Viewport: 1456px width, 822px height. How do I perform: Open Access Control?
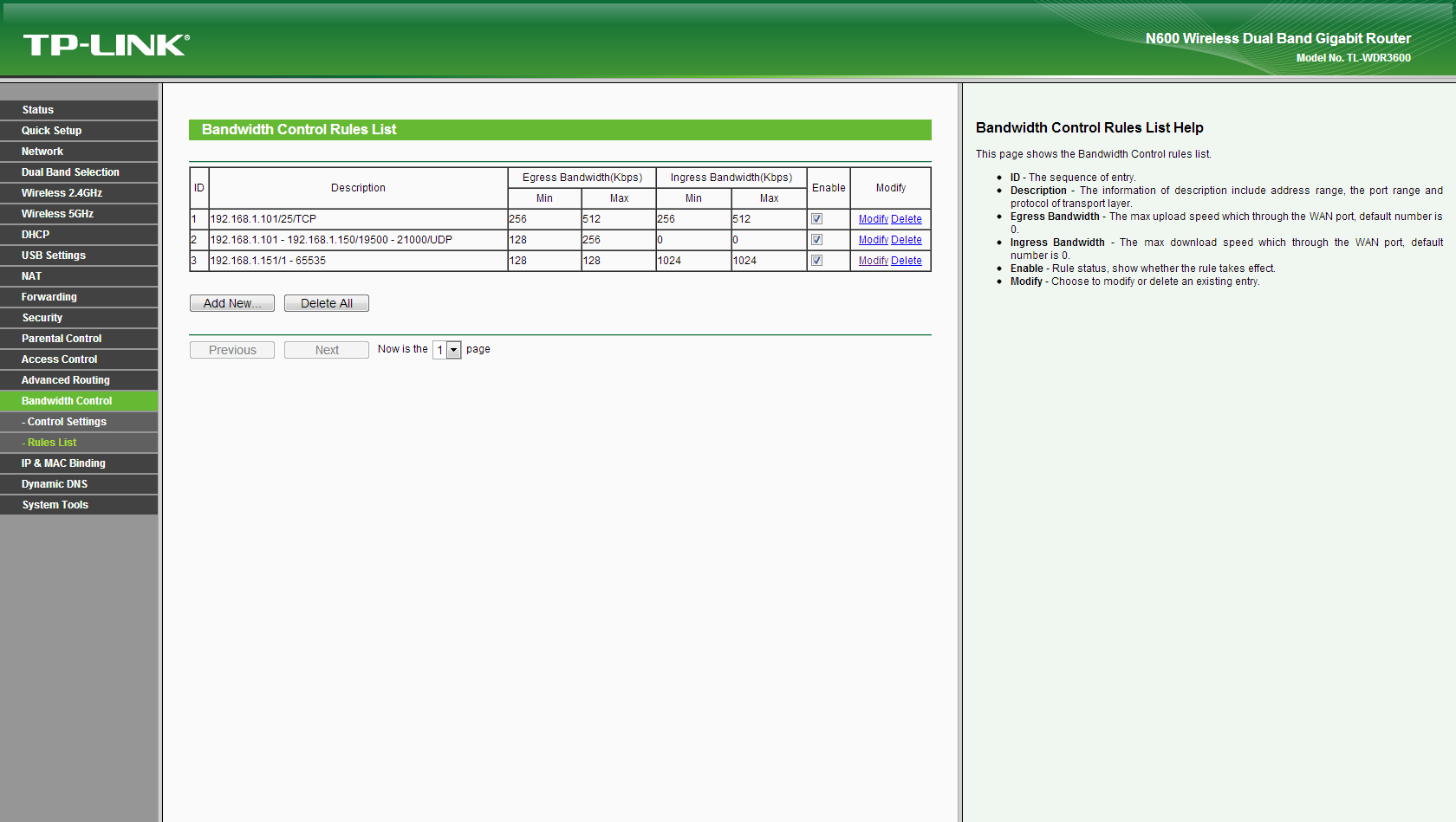(x=79, y=359)
